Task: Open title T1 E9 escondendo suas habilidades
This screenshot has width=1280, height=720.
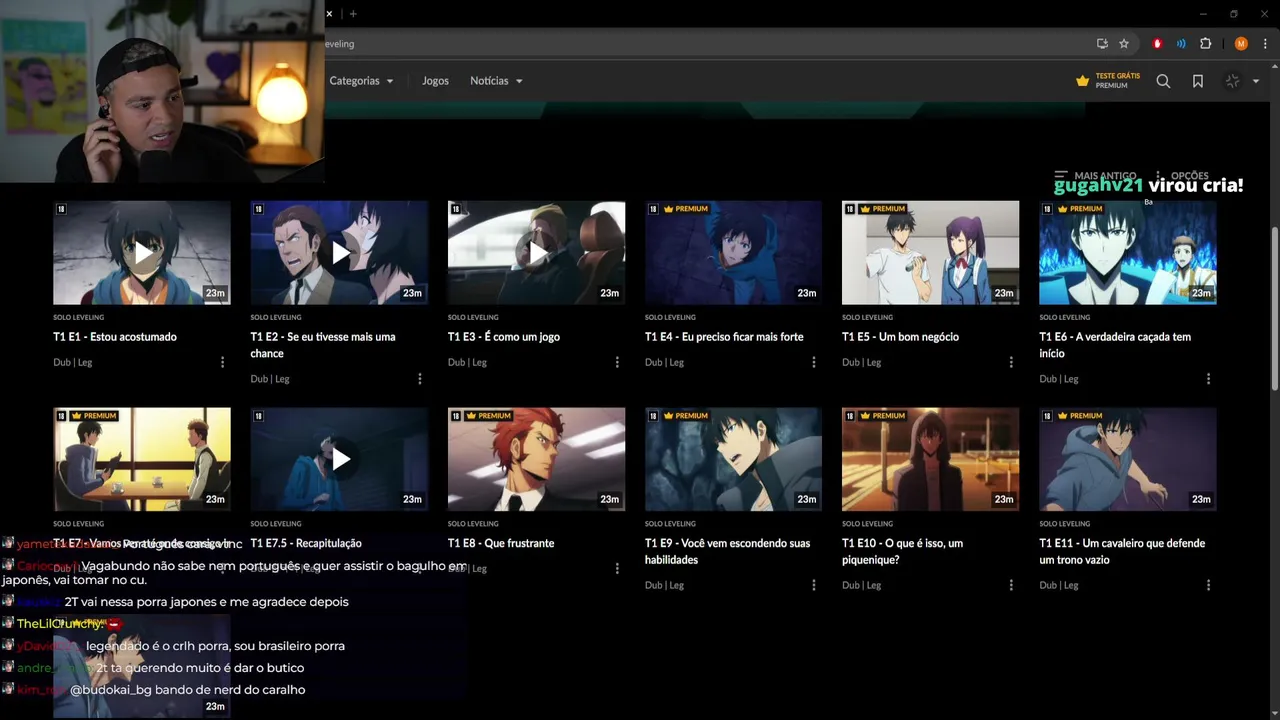Action: (x=728, y=551)
